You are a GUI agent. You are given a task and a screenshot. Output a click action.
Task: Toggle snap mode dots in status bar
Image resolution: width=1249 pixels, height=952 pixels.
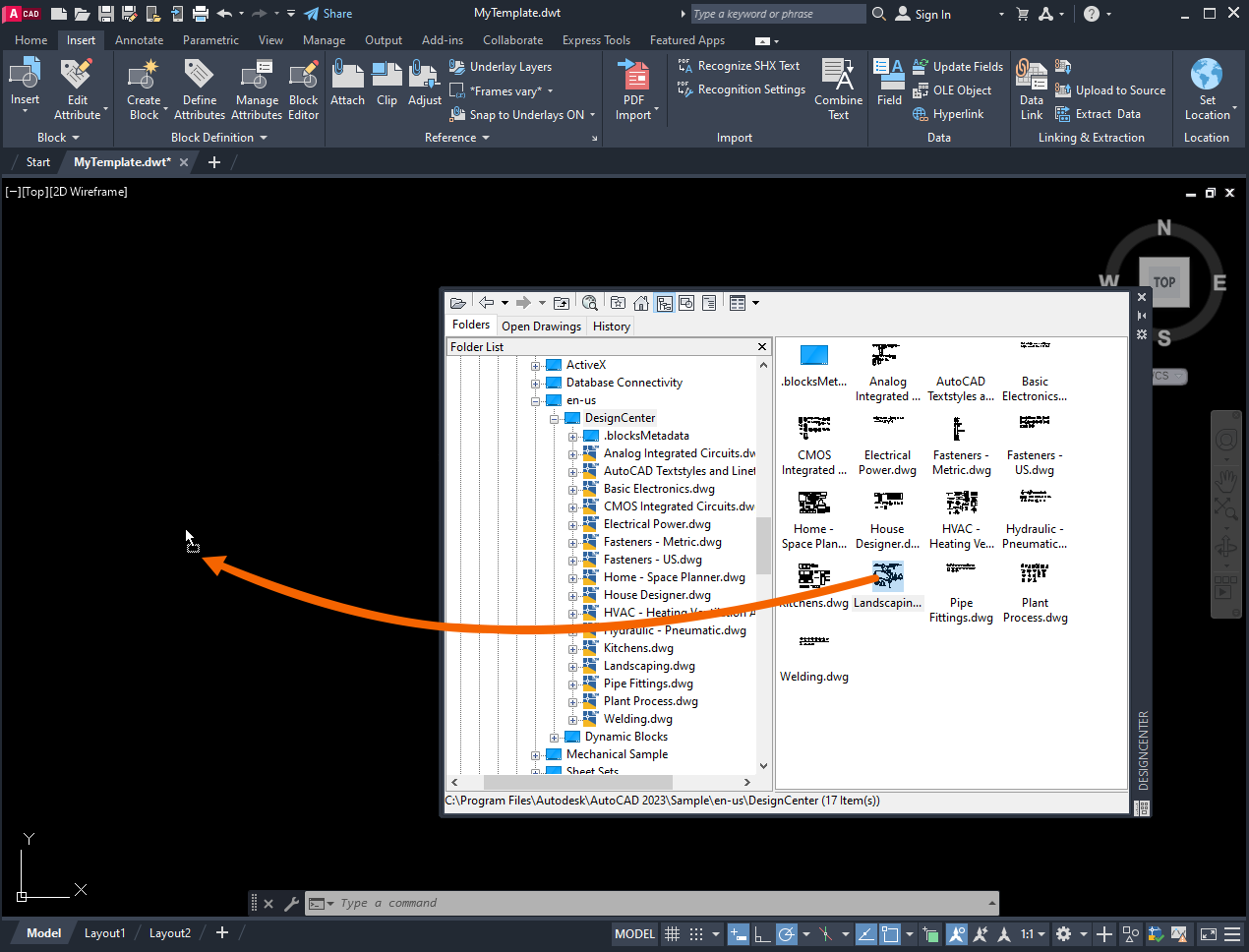696,933
